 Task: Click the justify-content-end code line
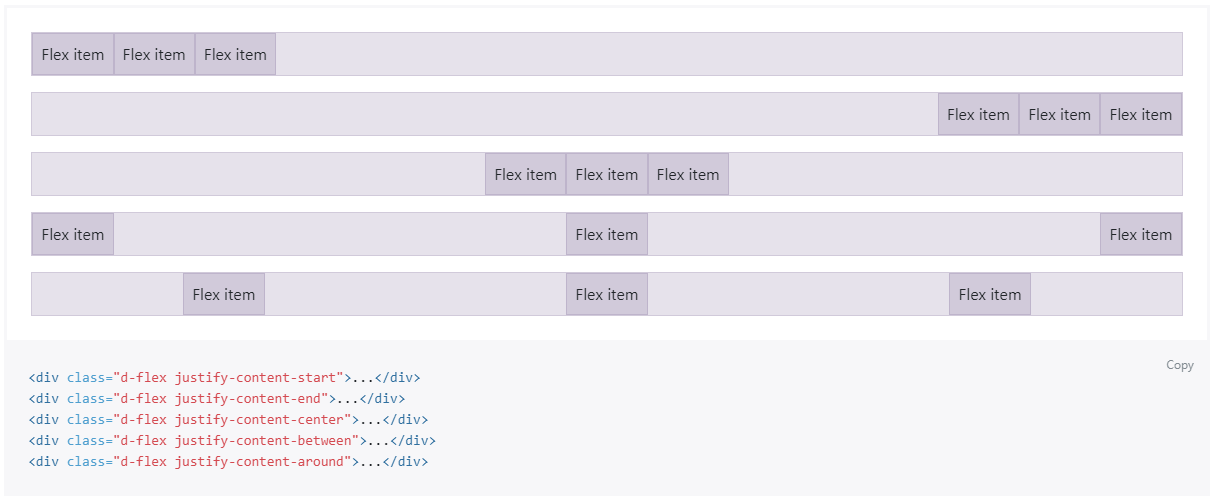[217, 399]
